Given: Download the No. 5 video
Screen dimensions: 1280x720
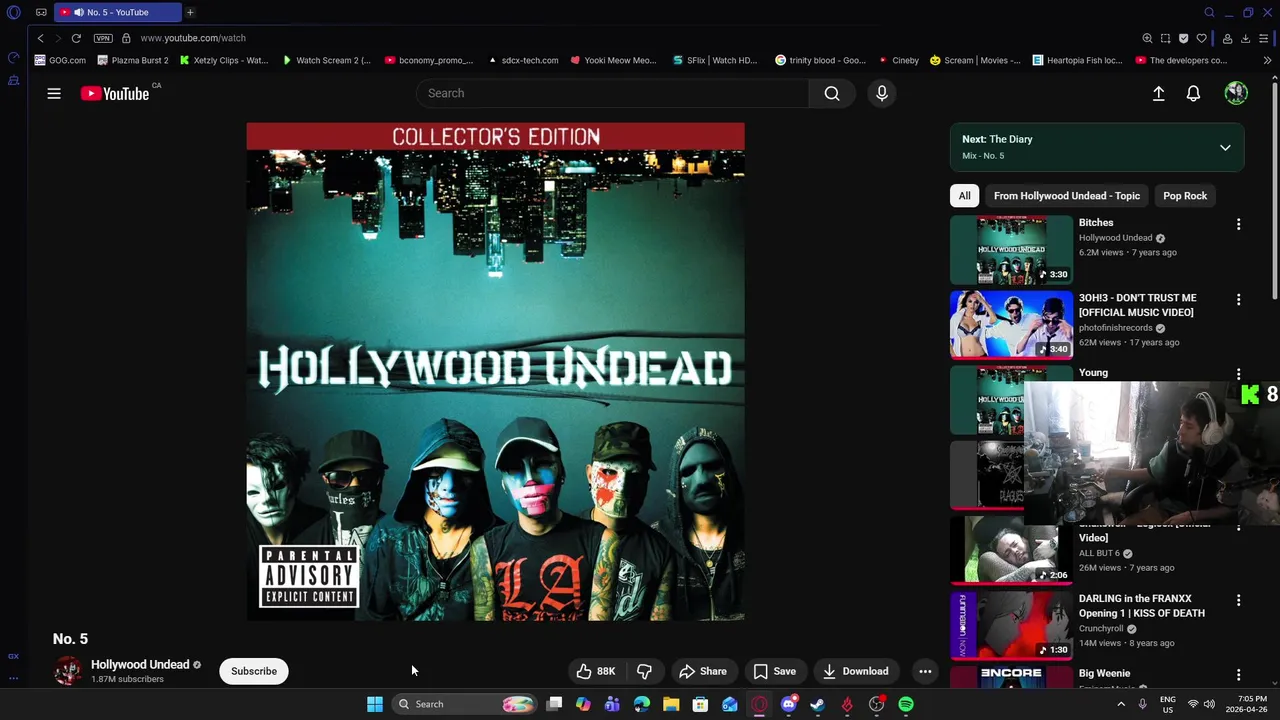Looking at the screenshot, I should 855,671.
